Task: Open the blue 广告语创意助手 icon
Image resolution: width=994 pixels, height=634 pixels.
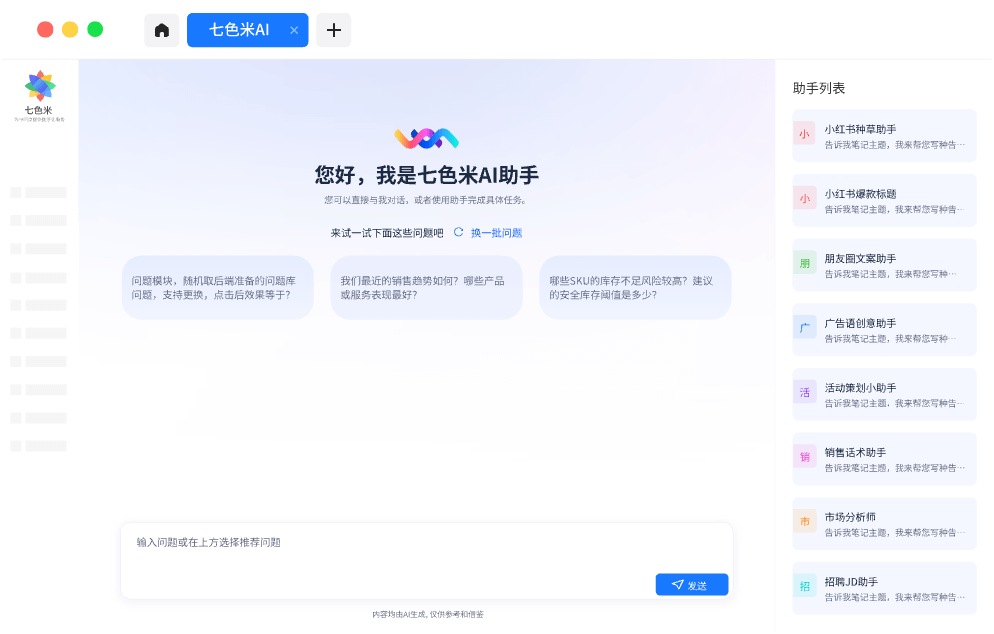Action: (x=805, y=329)
